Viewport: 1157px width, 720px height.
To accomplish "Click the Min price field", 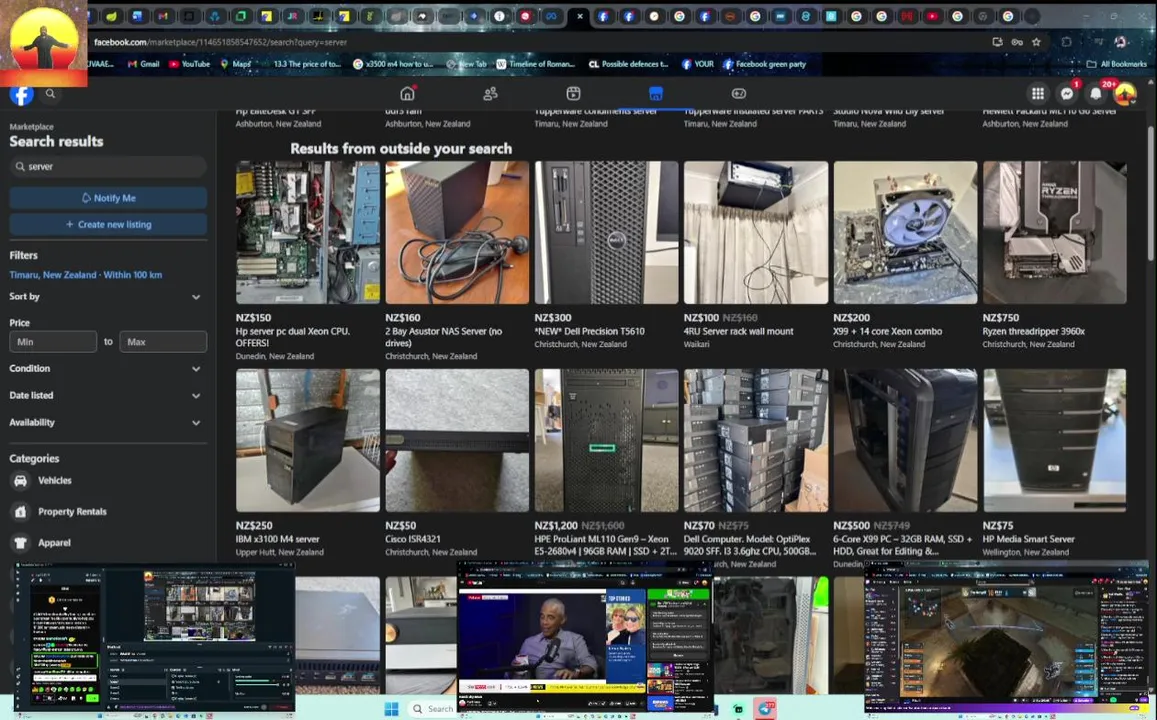I will pos(53,342).
